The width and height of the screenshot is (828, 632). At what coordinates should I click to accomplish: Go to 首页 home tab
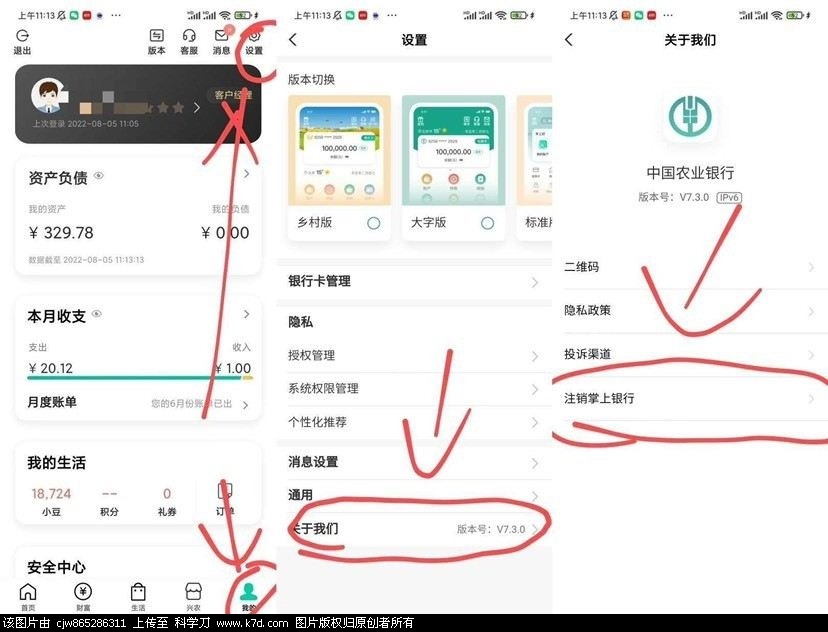tap(28, 597)
